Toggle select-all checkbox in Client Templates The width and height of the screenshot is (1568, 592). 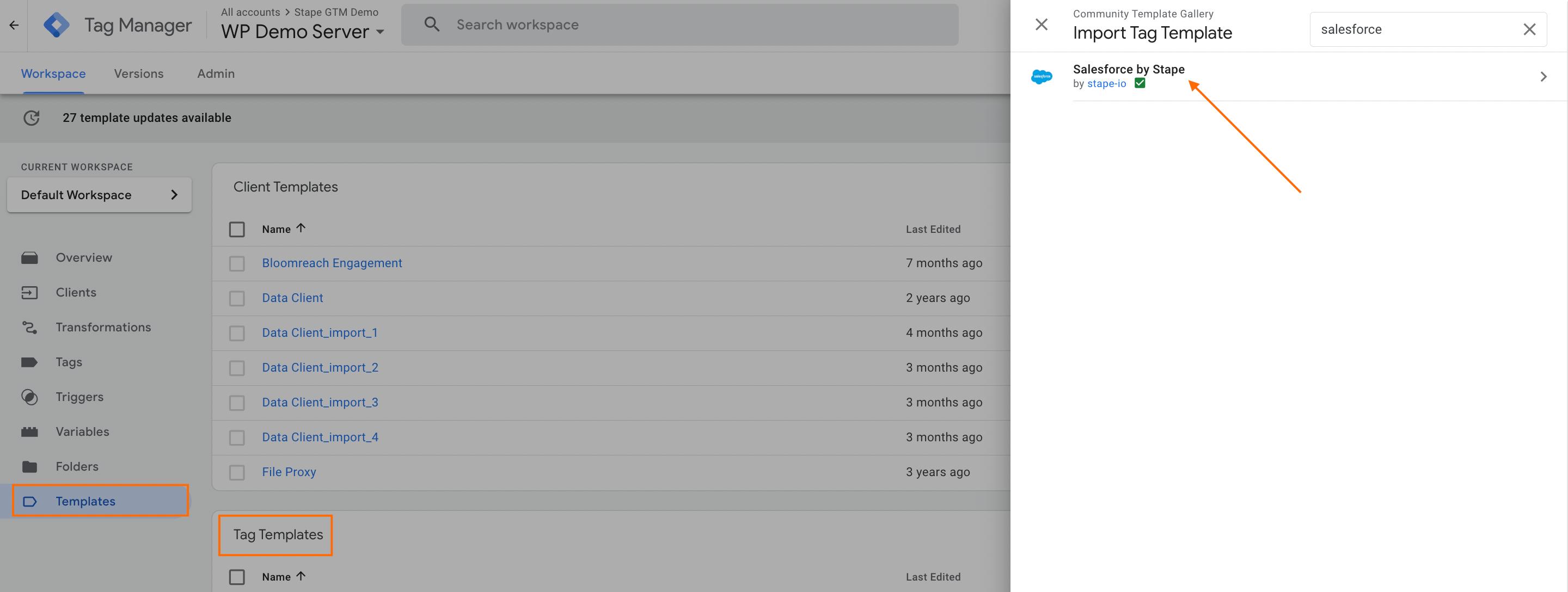pos(237,230)
